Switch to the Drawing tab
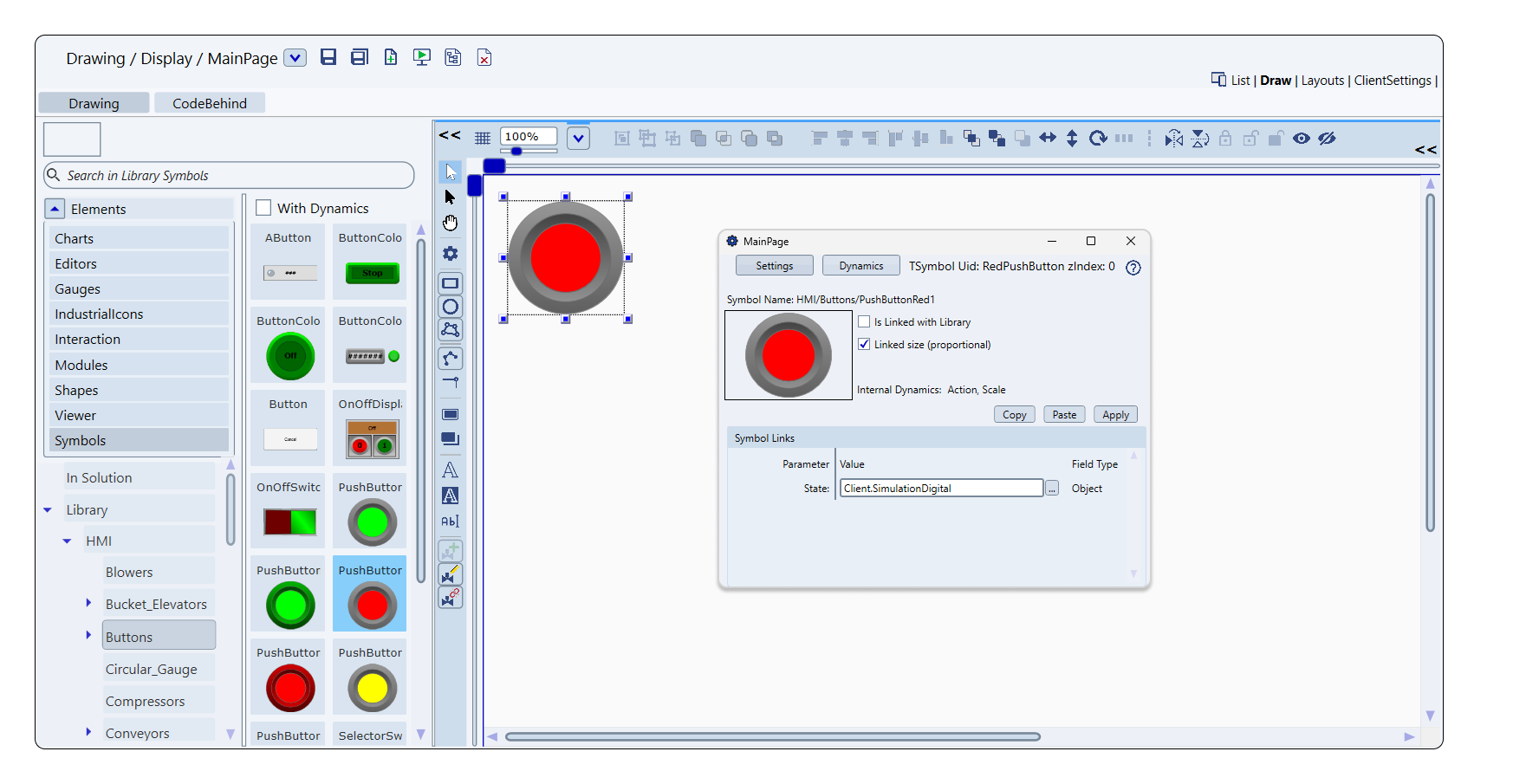 [94, 103]
